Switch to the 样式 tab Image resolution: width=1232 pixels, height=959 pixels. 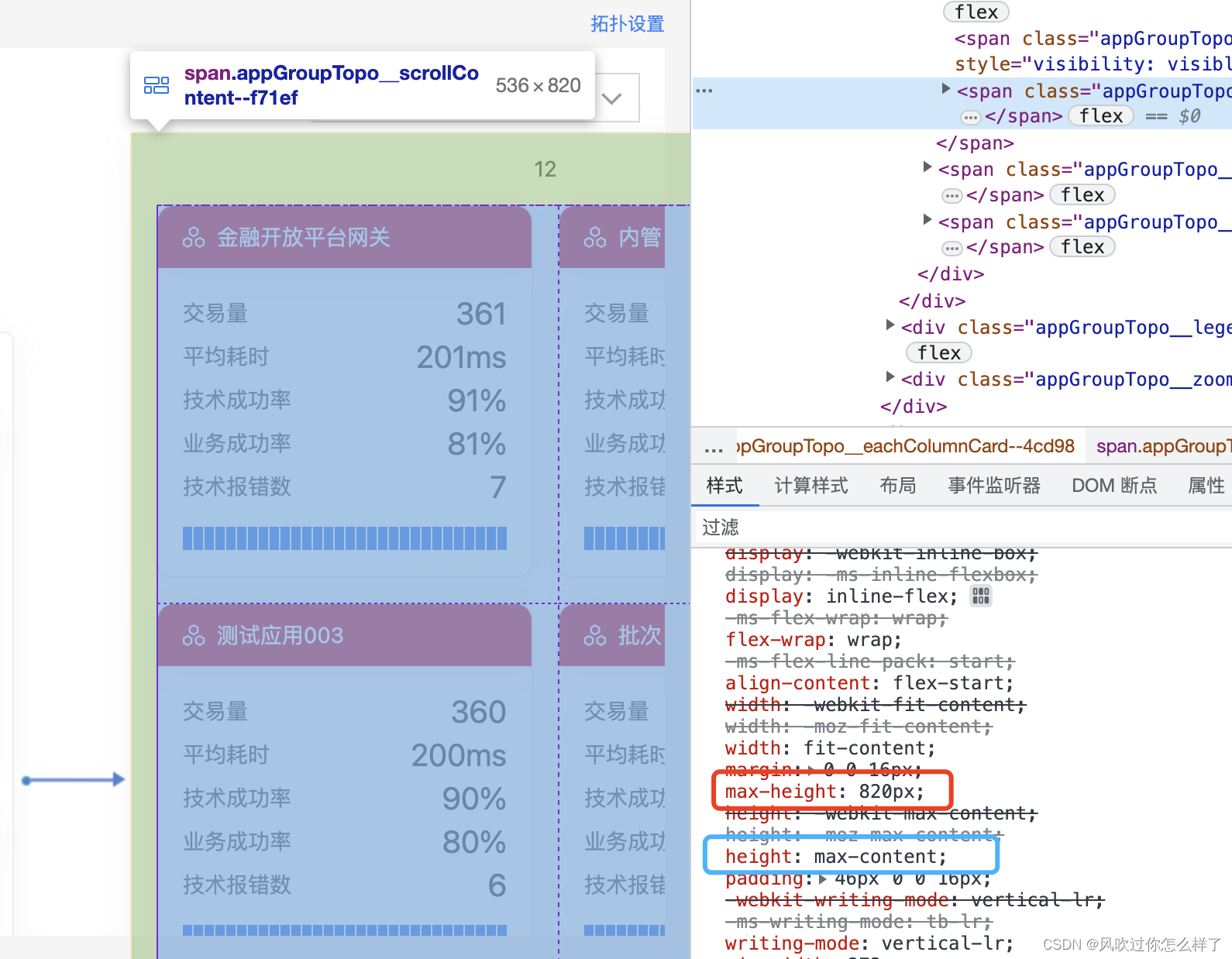tap(724, 486)
